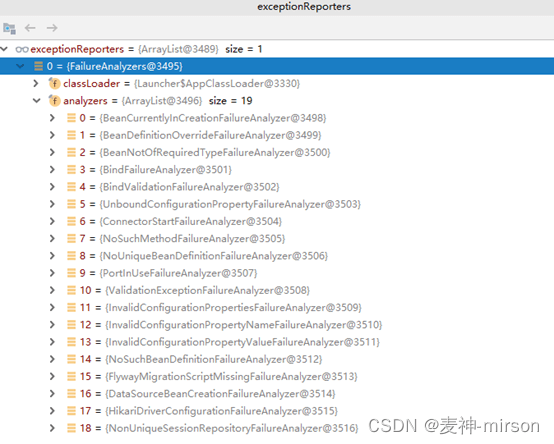Click the exceptionReporters window title

click(304, 7)
